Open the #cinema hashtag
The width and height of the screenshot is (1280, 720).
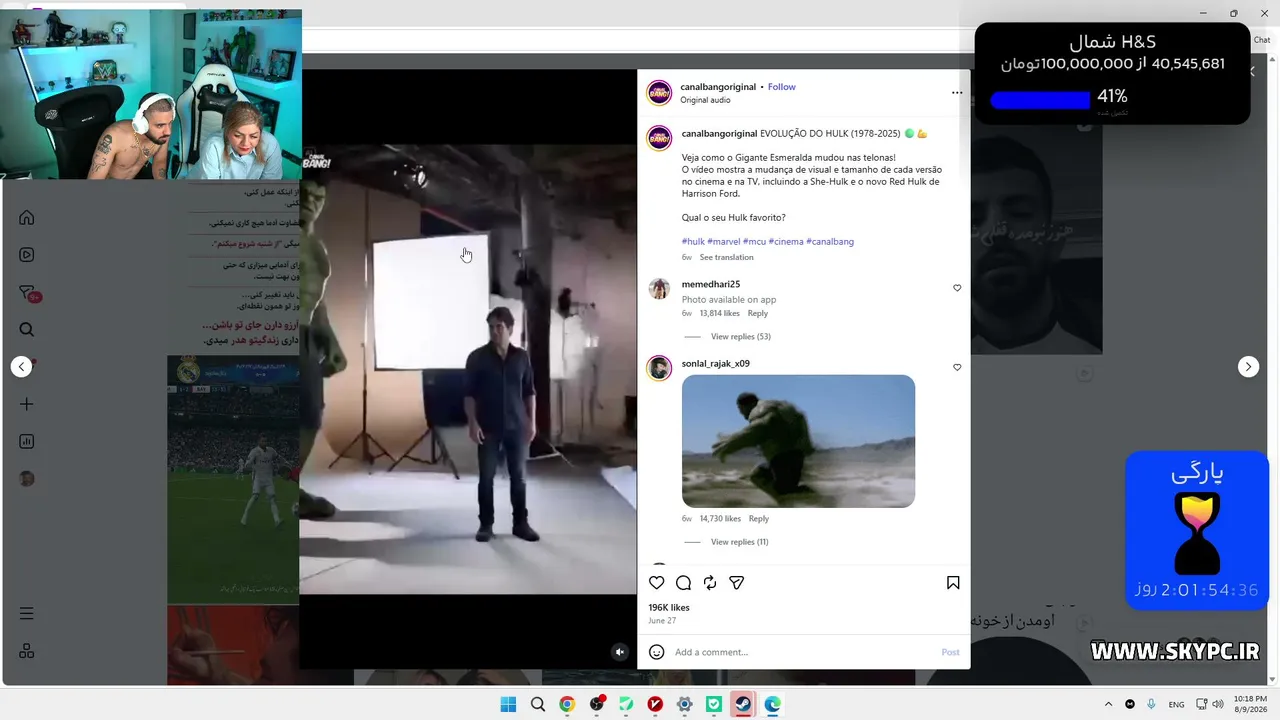(x=786, y=241)
